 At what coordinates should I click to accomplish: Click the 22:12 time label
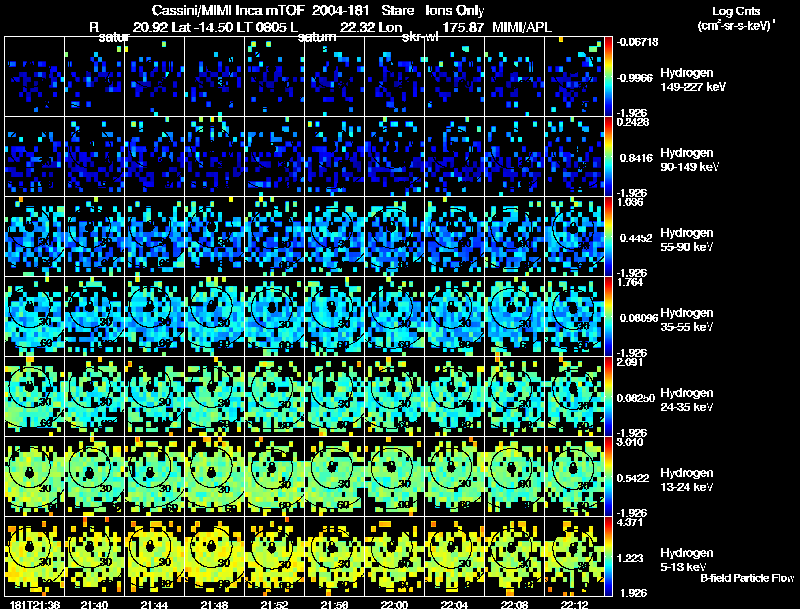574,604
